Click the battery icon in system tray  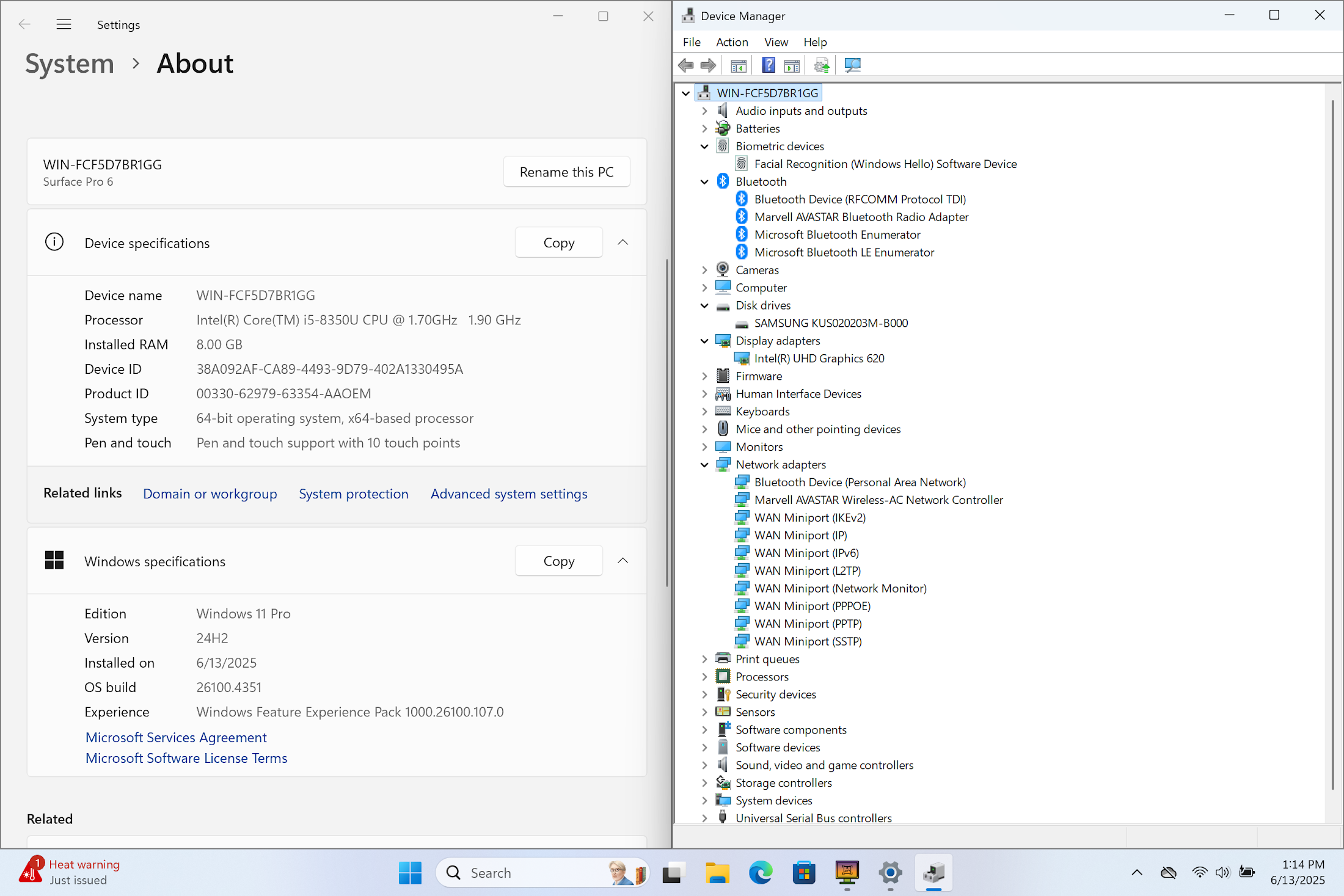(1246, 872)
